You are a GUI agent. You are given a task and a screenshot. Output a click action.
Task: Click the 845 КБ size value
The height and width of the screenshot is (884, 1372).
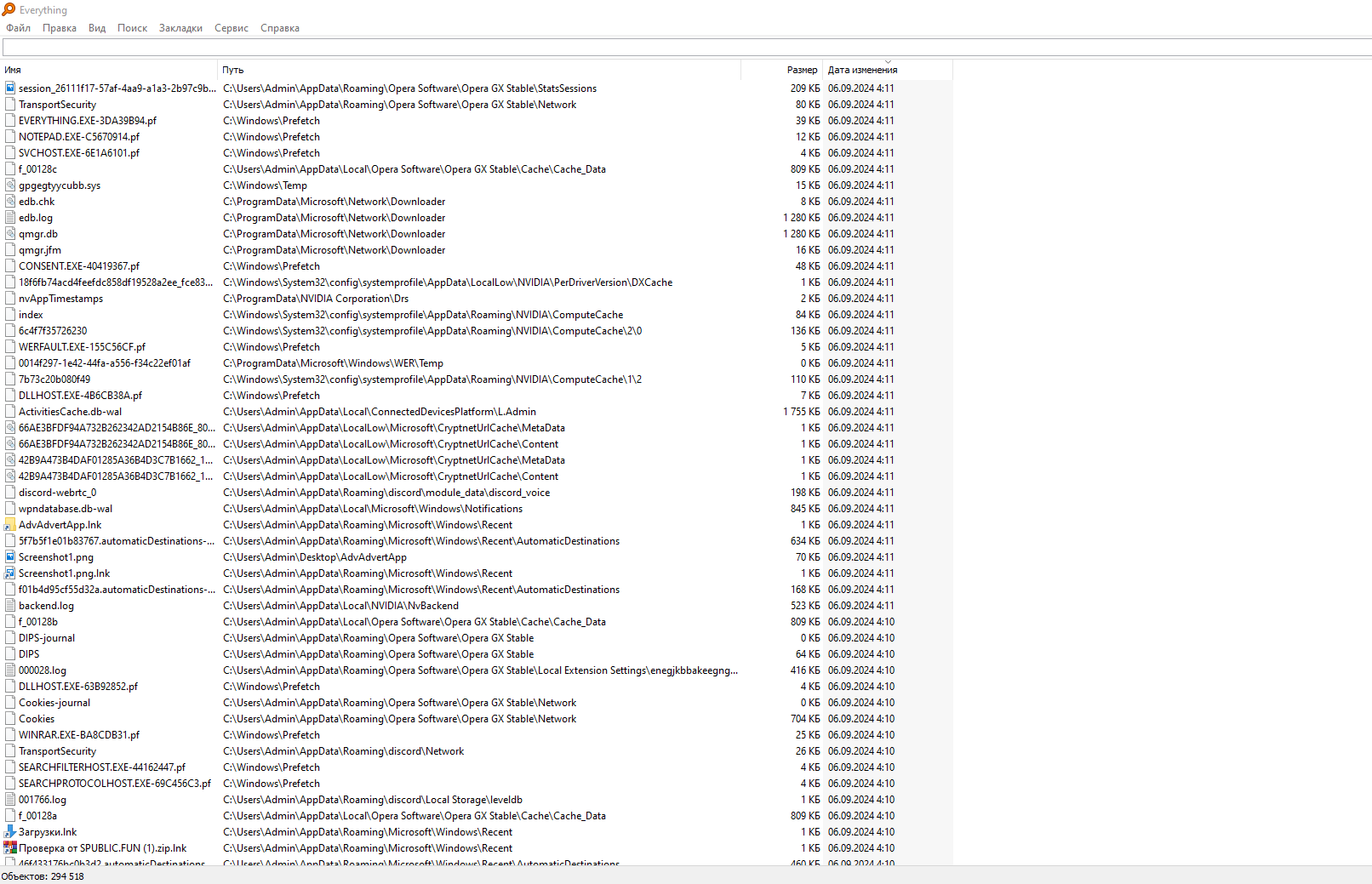click(x=805, y=509)
